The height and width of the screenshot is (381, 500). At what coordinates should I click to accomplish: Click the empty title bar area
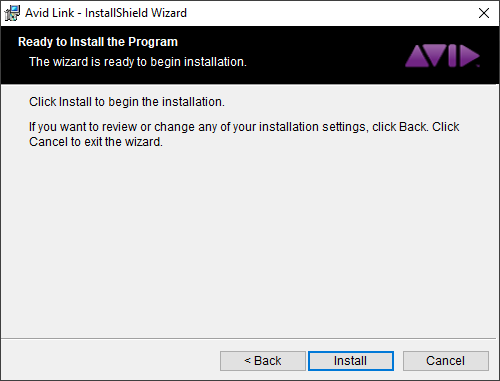[x=330, y=13]
